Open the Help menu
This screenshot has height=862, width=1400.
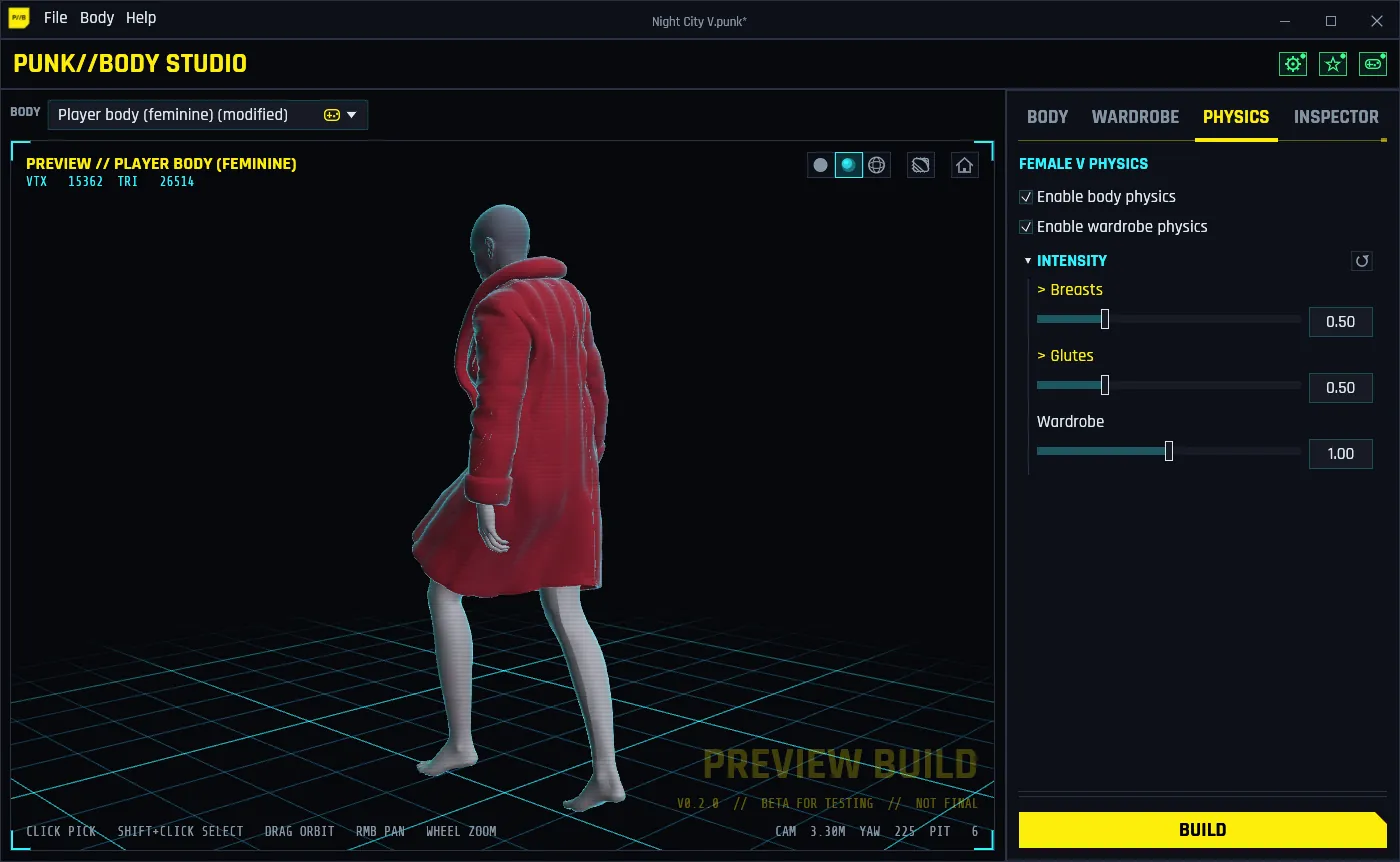tap(141, 18)
